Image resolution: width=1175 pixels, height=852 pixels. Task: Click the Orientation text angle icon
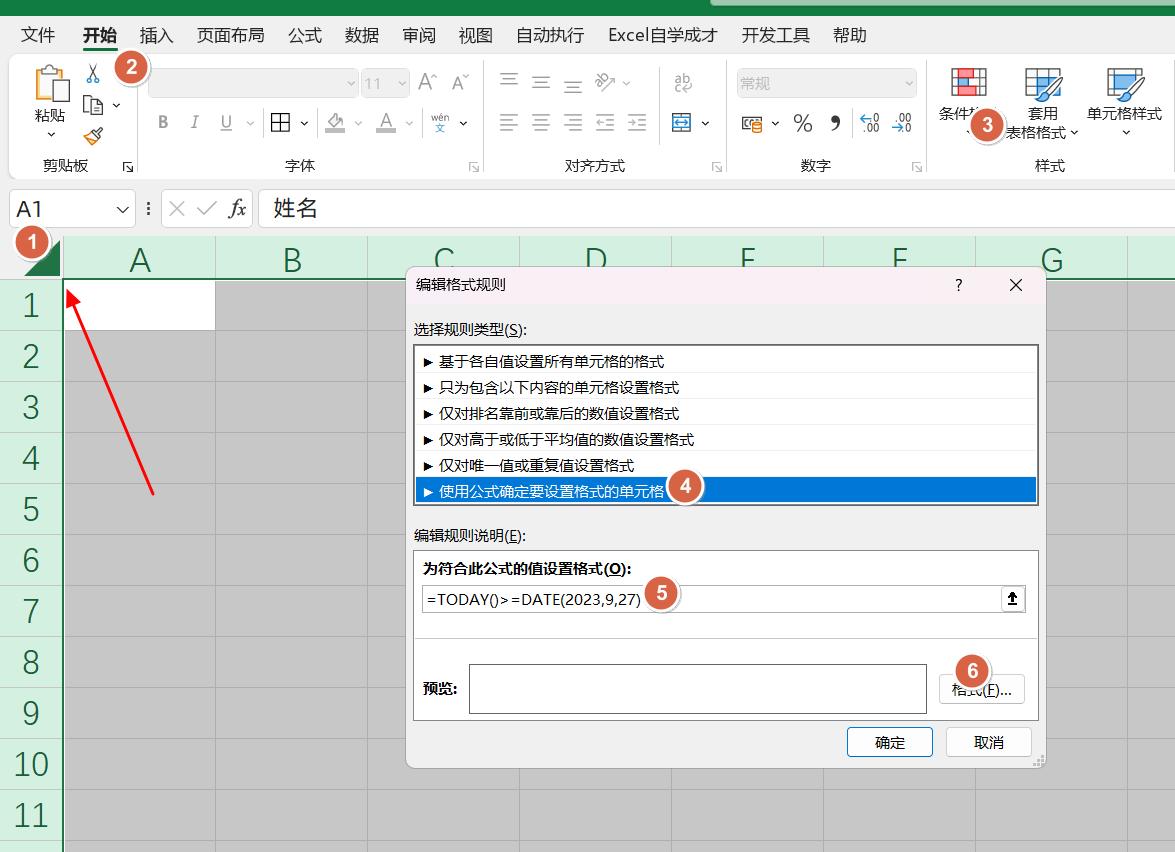605,82
